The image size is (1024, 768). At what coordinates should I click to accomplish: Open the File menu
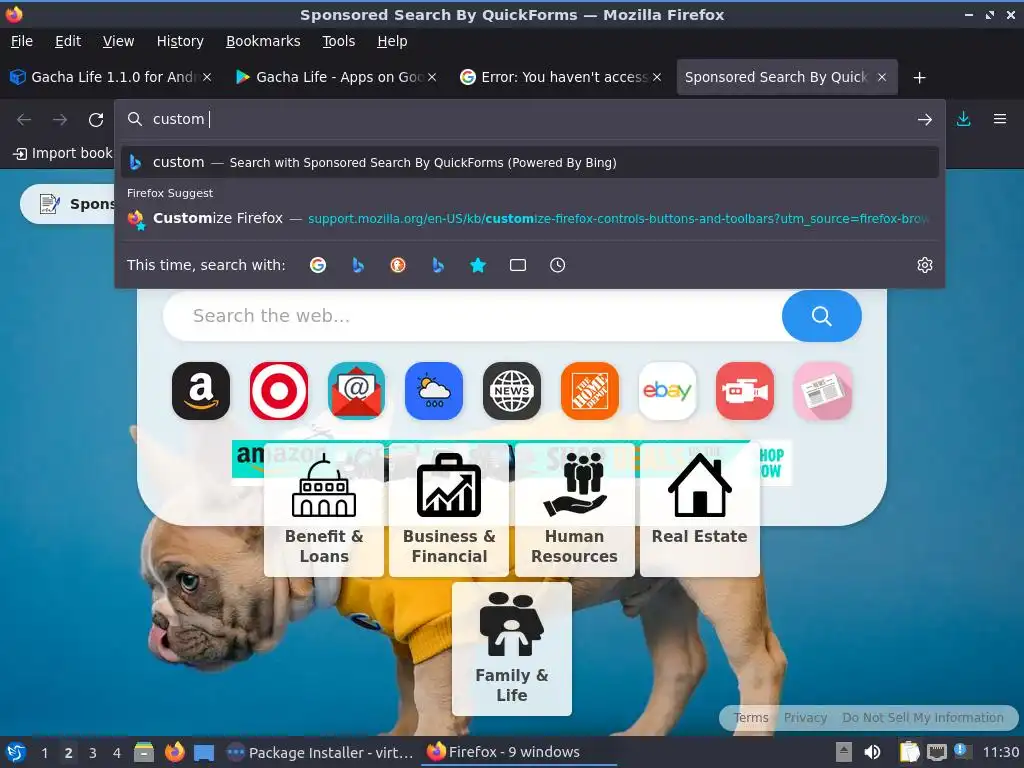pyautogui.click(x=22, y=41)
